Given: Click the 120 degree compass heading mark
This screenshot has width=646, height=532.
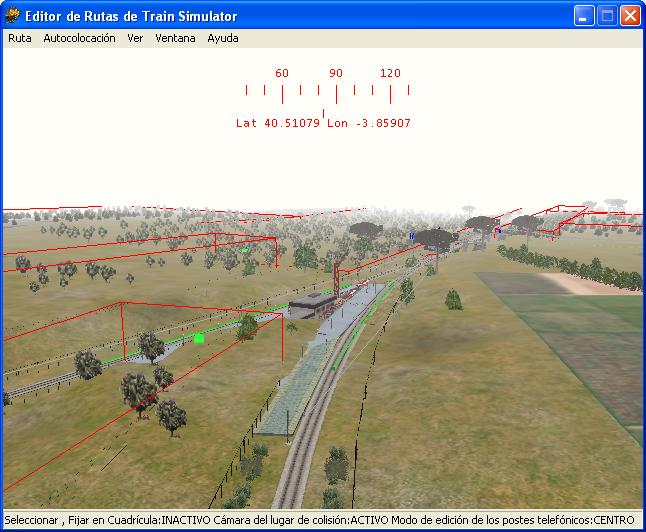Looking at the screenshot, I should (x=390, y=74).
